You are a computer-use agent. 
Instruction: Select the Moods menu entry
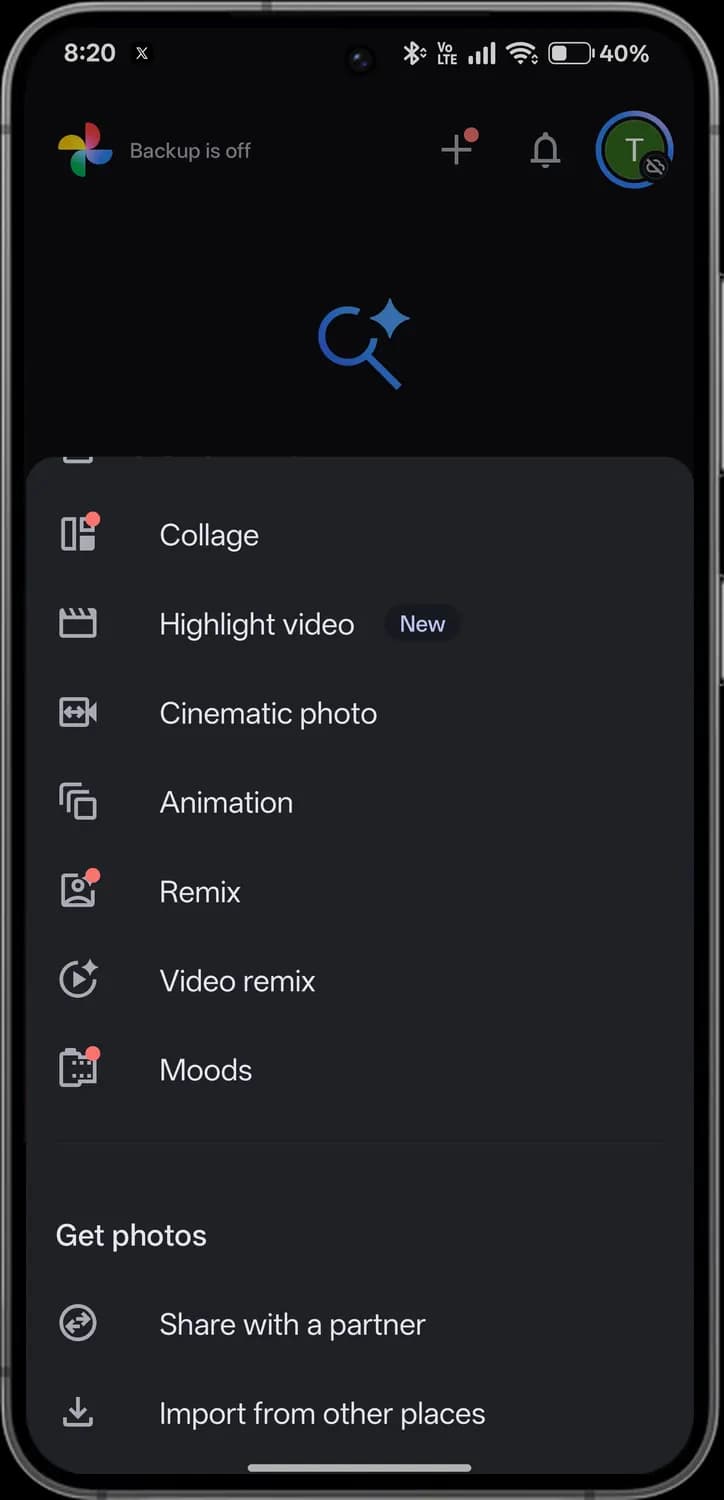pos(360,1069)
